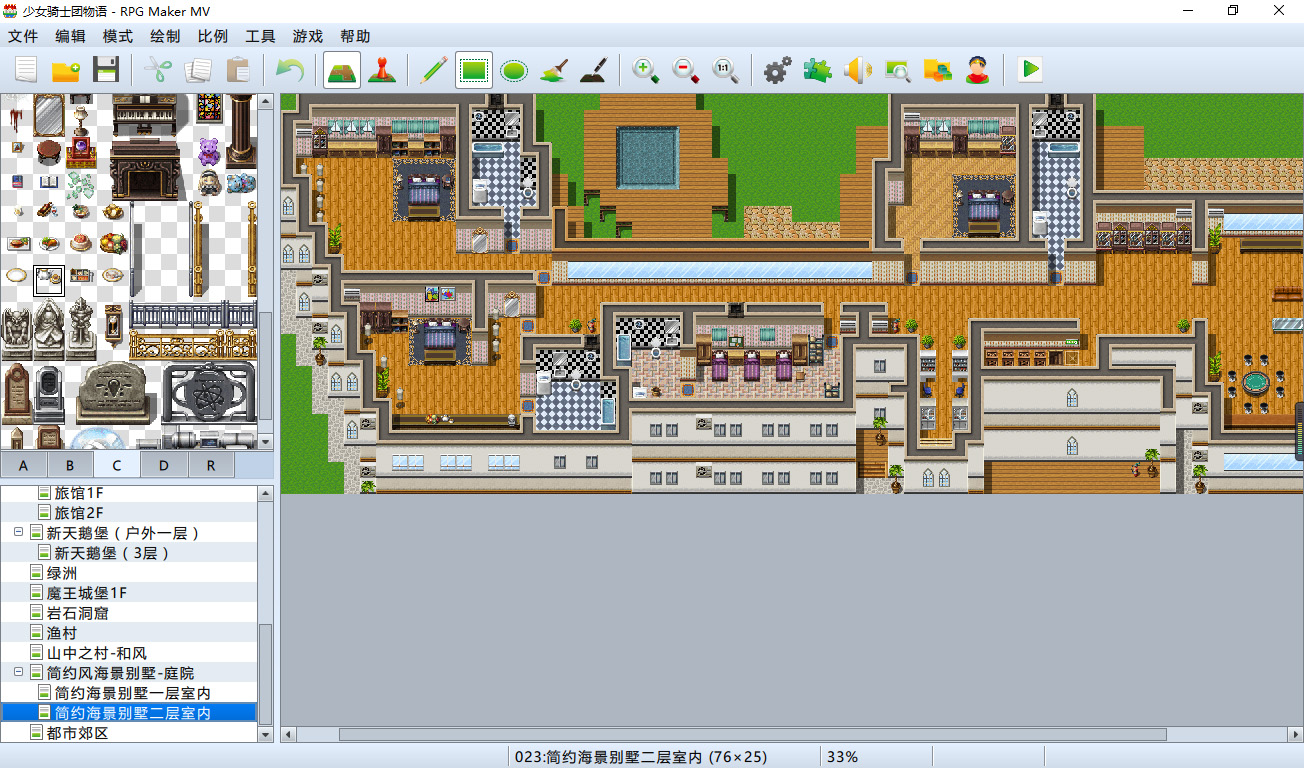
Task: Switch to Event editing mode
Action: [x=382, y=70]
